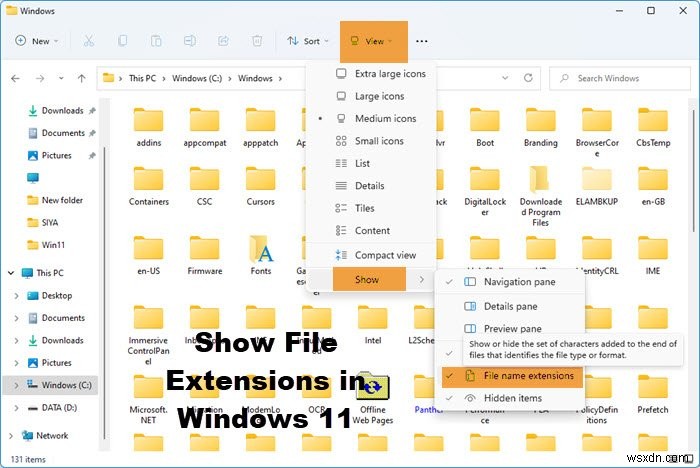Image resolution: width=700 pixels, height=468 pixels.
Task: Expand Windows (C:) in navigation tree
Action: 17,385
